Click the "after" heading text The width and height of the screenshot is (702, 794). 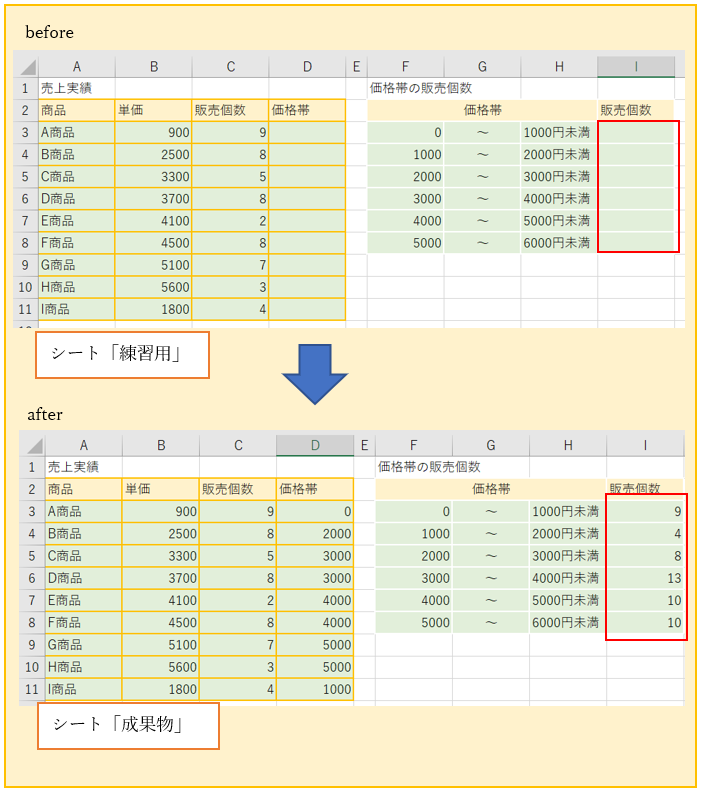45,412
